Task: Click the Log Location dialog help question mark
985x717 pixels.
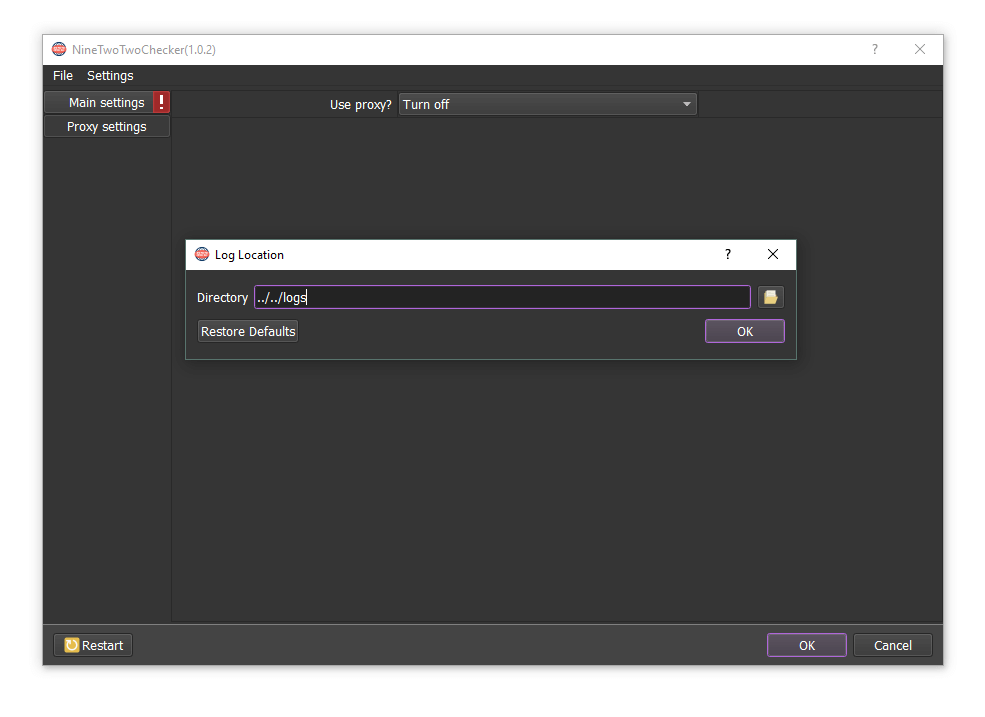Action: [727, 255]
